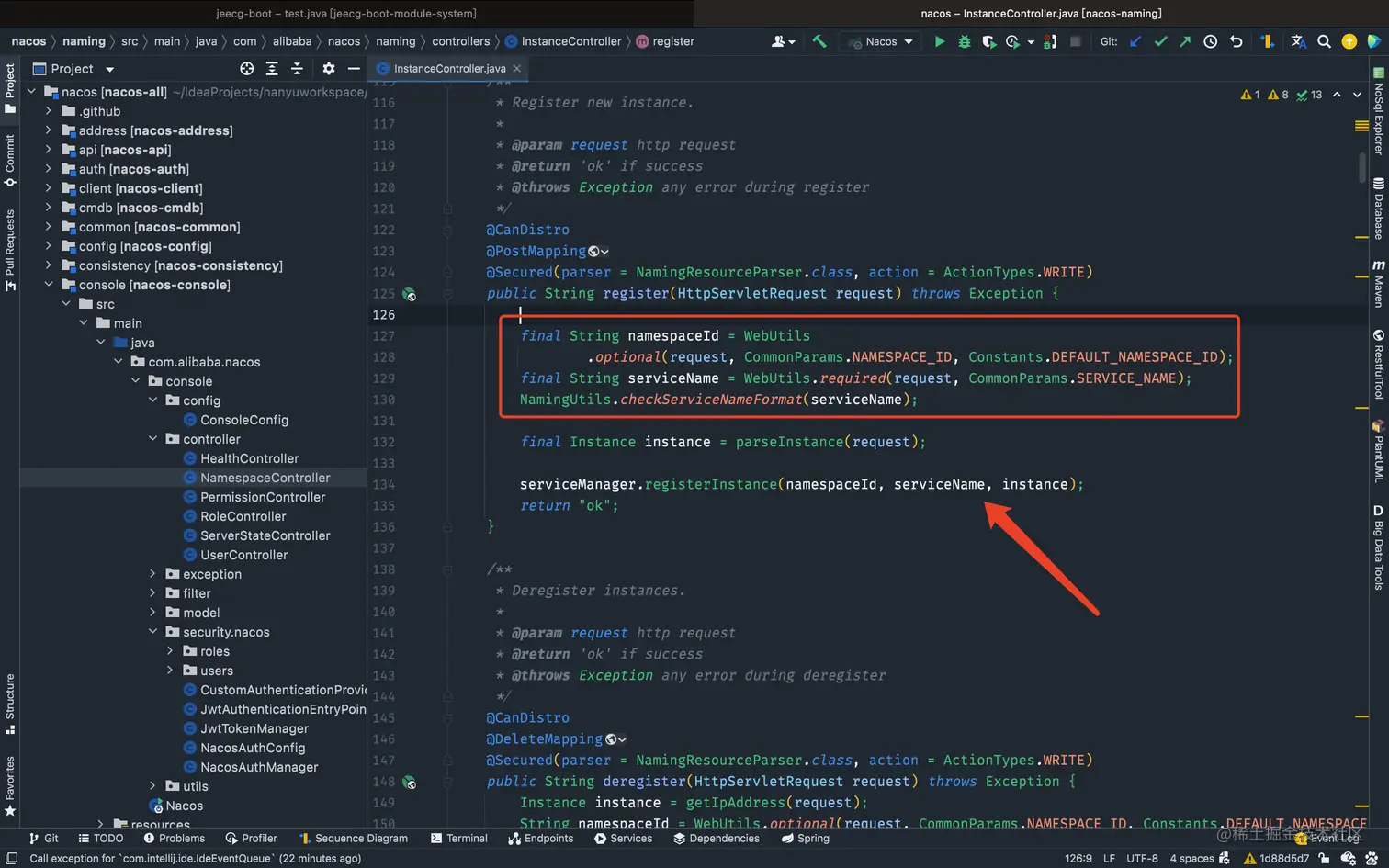
Task: Expand the roles folder
Action: coord(170,651)
